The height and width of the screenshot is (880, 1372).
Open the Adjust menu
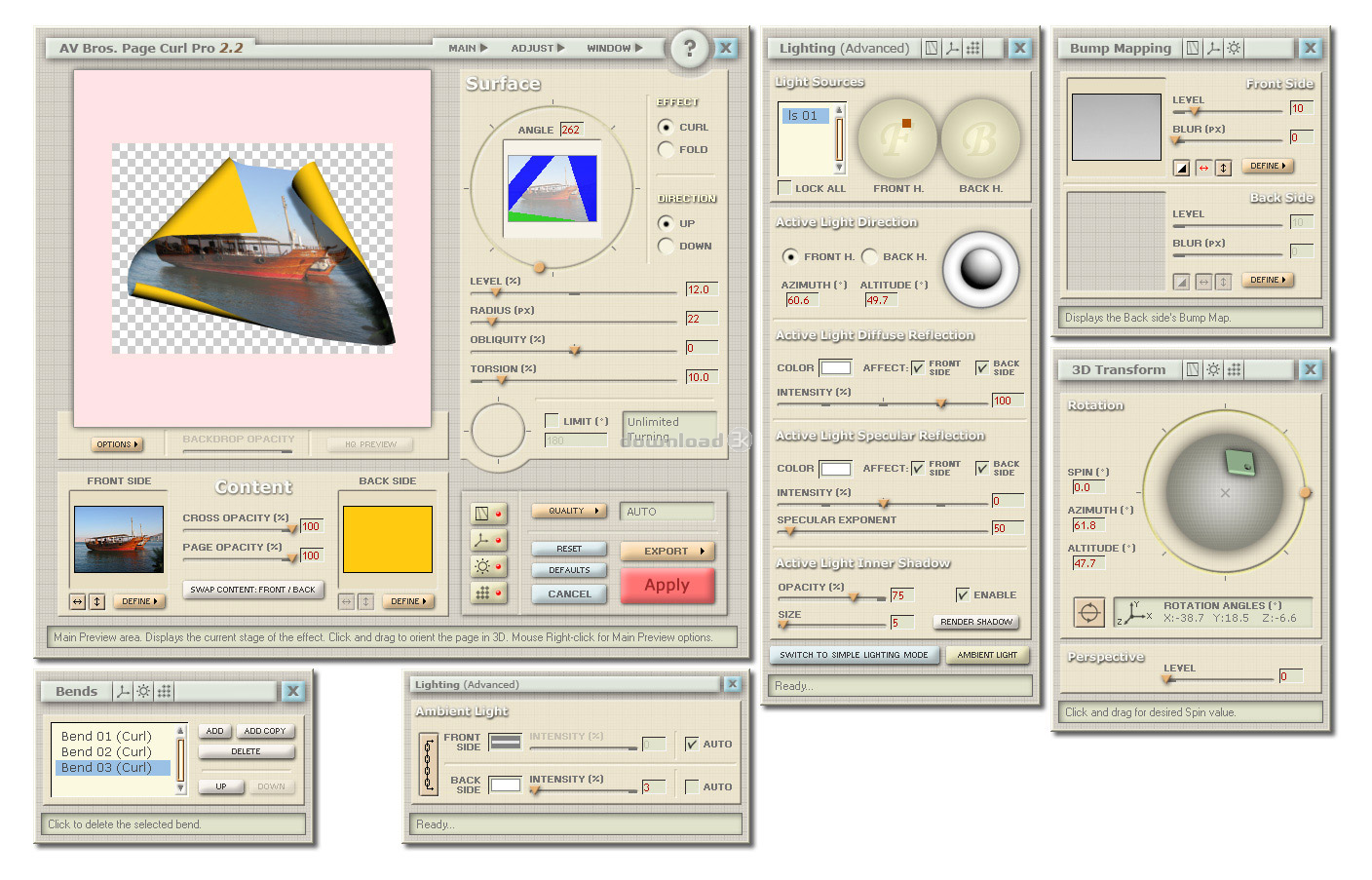tap(537, 48)
